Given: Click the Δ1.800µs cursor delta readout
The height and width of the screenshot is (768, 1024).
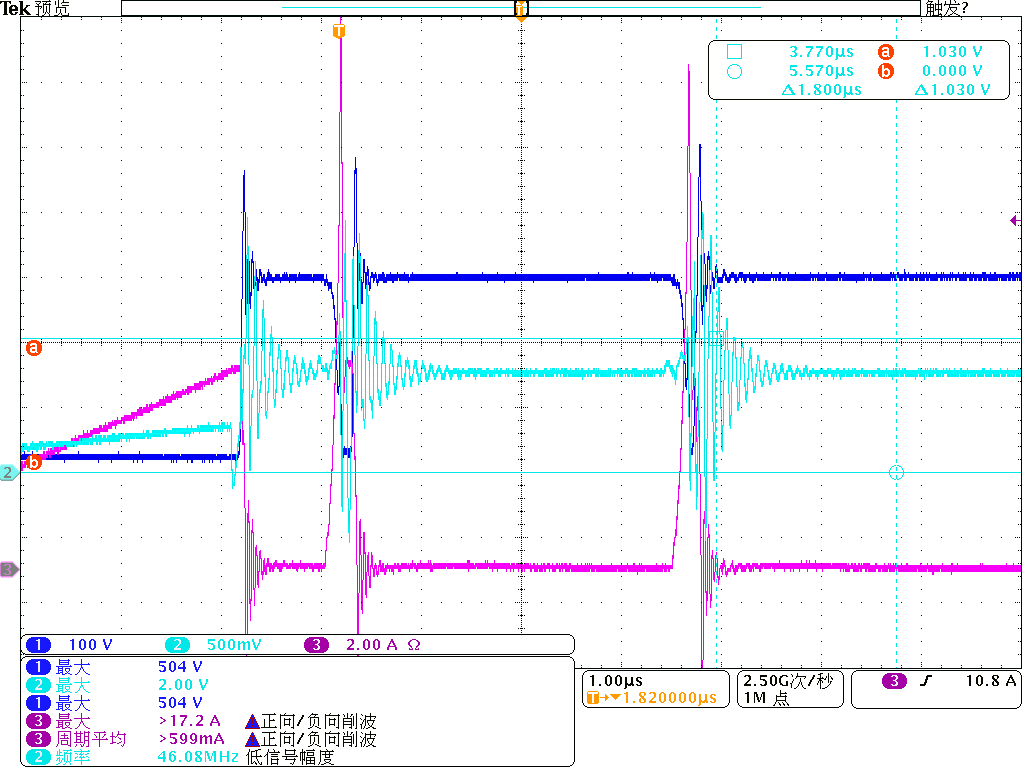Looking at the screenshot, I should point(822,90).
